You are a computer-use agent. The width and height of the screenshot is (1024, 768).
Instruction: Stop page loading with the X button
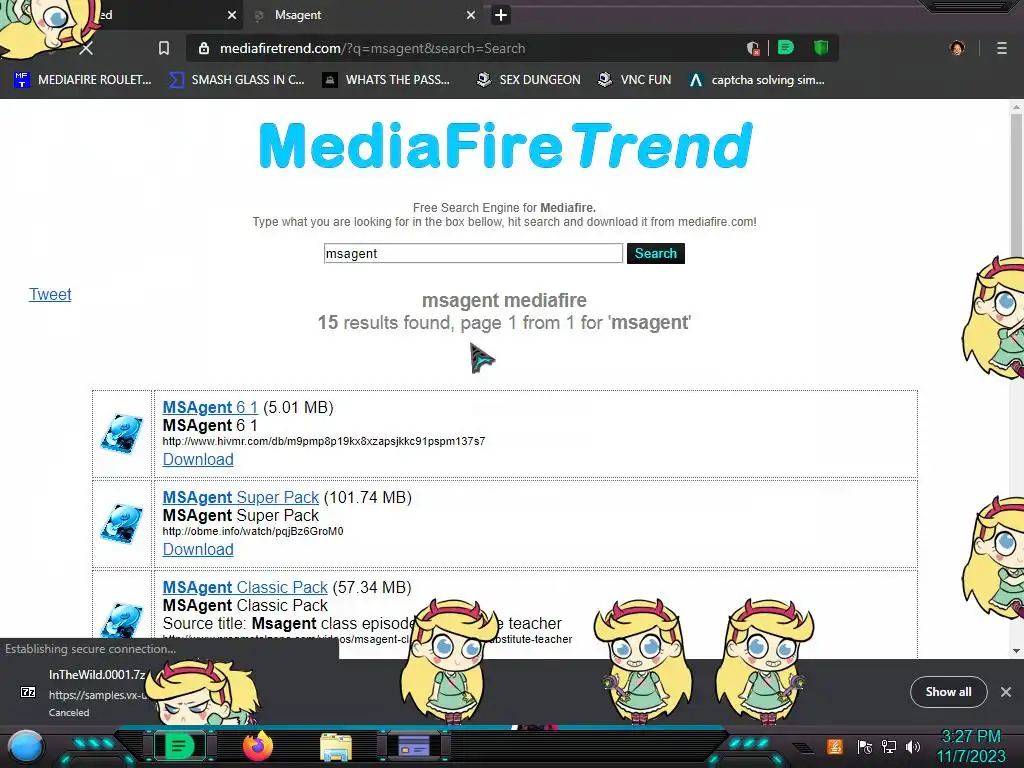(86, 48)
